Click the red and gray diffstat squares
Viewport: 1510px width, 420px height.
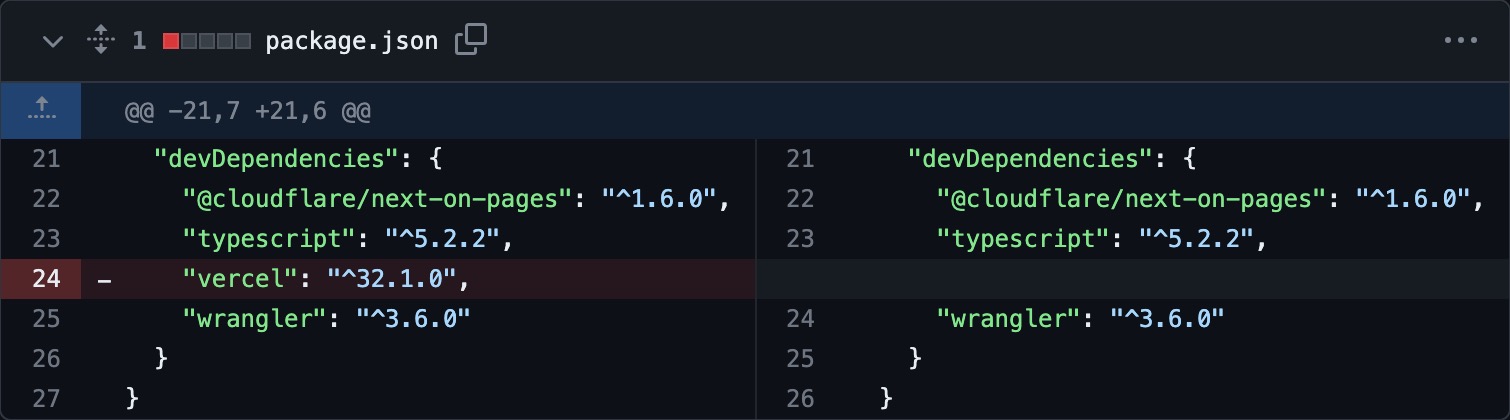tap(207, 41)
